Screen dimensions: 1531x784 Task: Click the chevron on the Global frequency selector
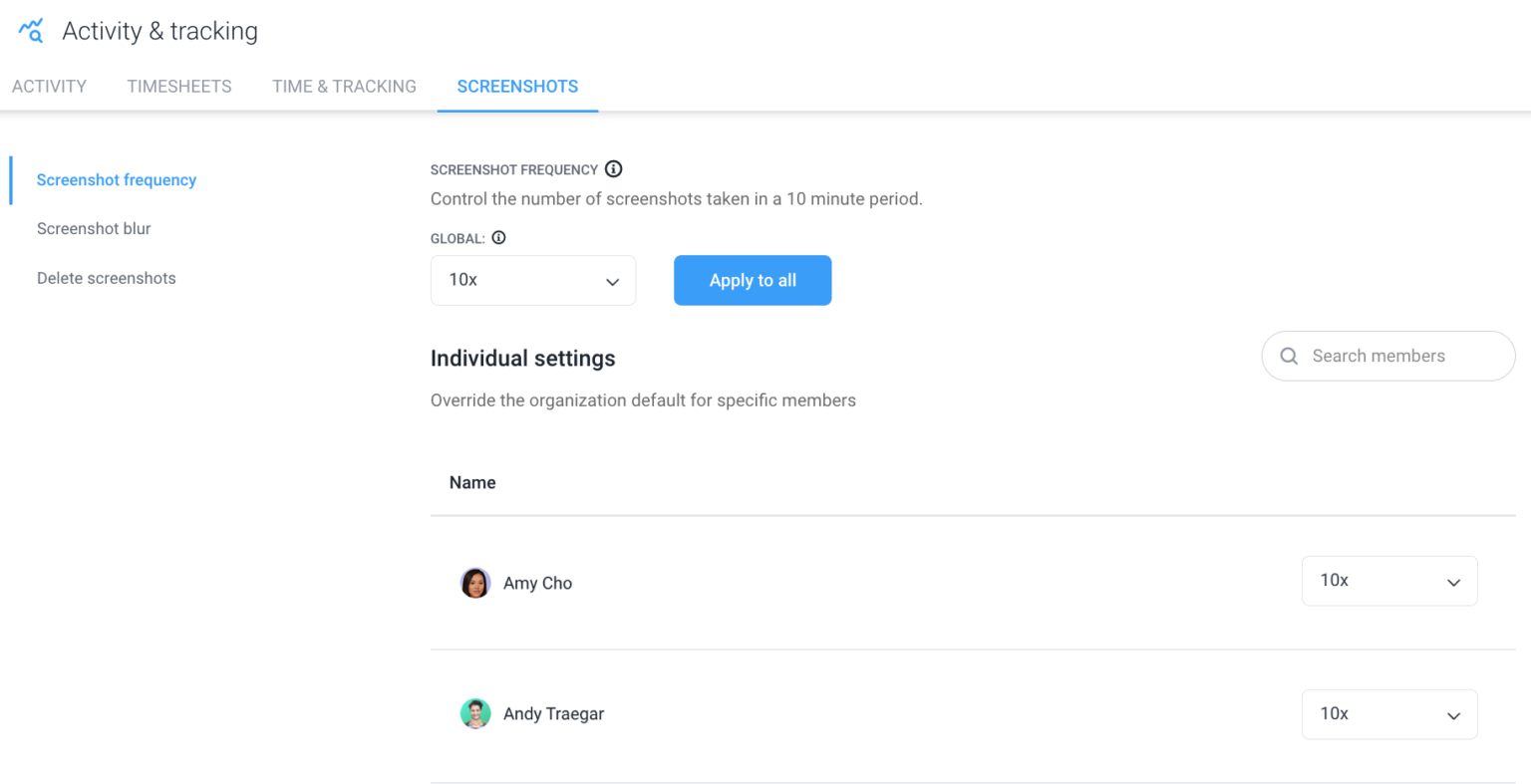click(612, 281)
